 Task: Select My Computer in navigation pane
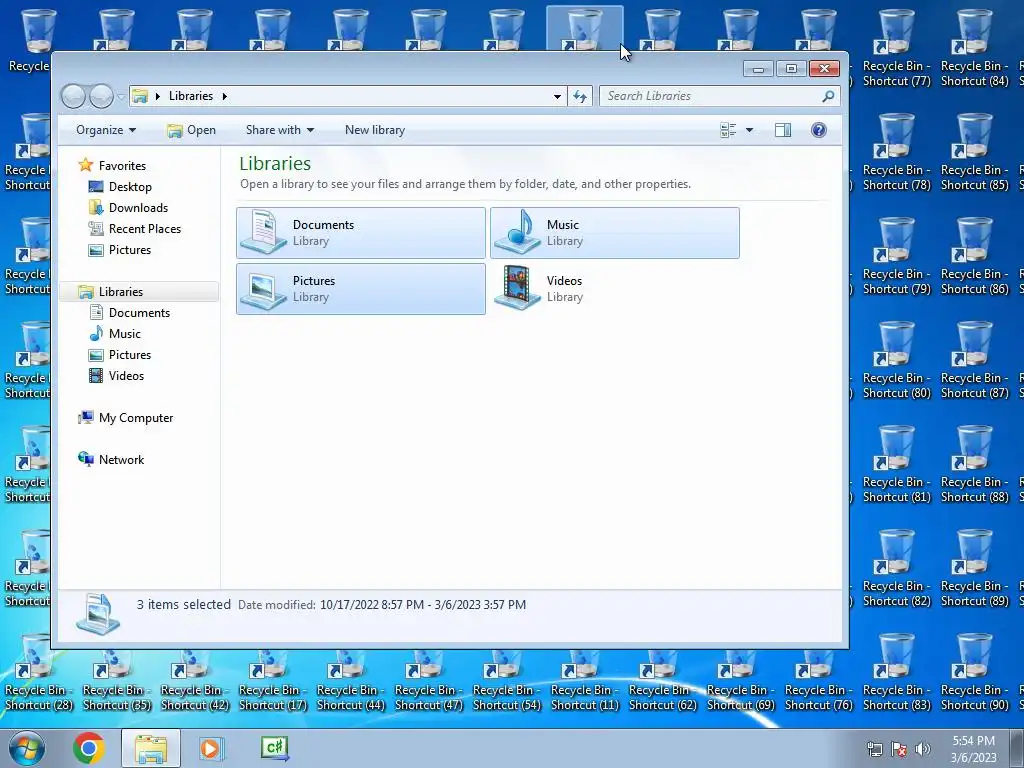[136, 418]
